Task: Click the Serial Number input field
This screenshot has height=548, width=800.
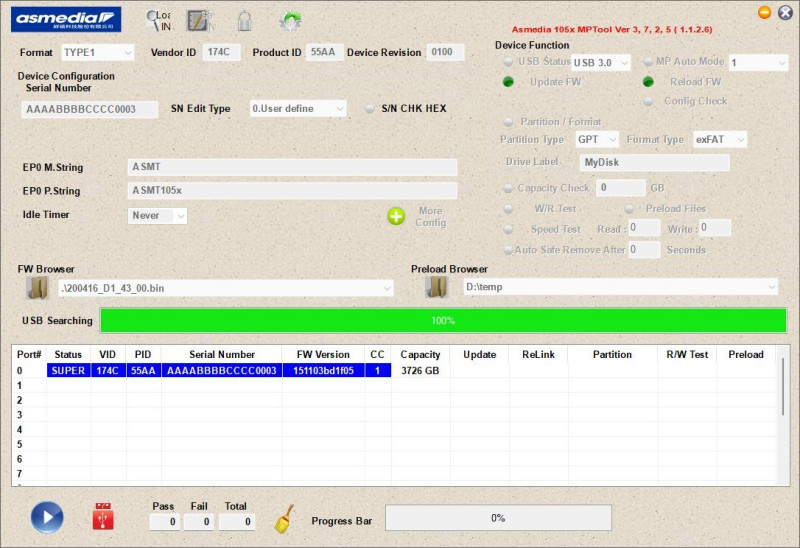Action: tap(90, 109)
